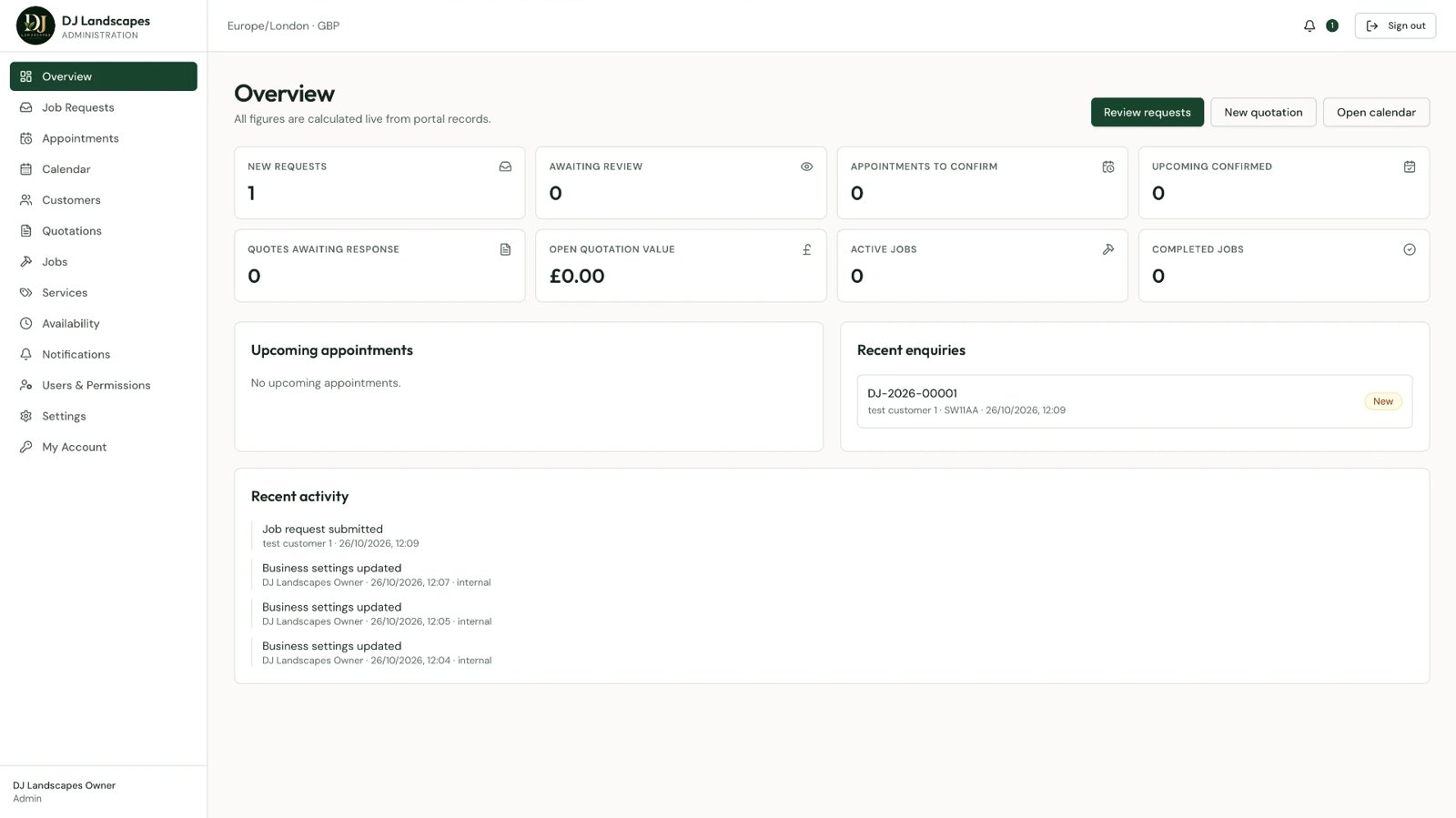Screen dimensions: 1456x818
Task: Open the DJ Landscapes logo
Action: [35, 25]
